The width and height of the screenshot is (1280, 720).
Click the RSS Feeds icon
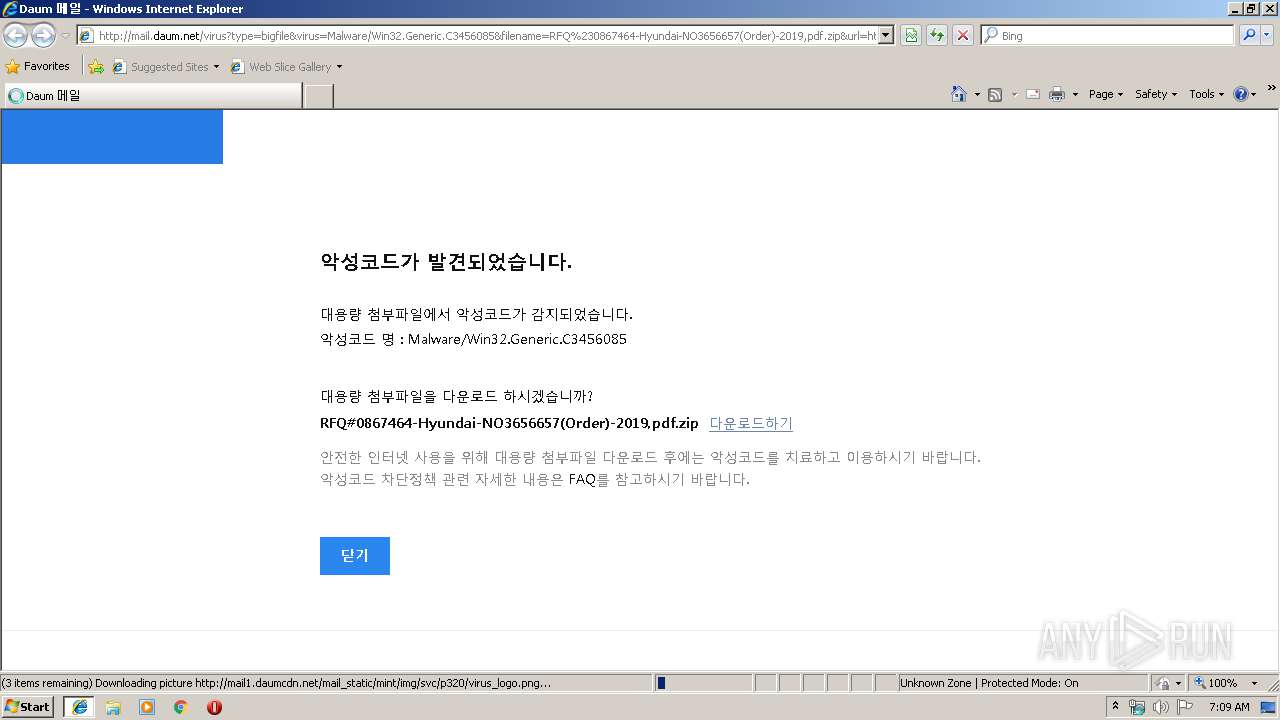995,94
